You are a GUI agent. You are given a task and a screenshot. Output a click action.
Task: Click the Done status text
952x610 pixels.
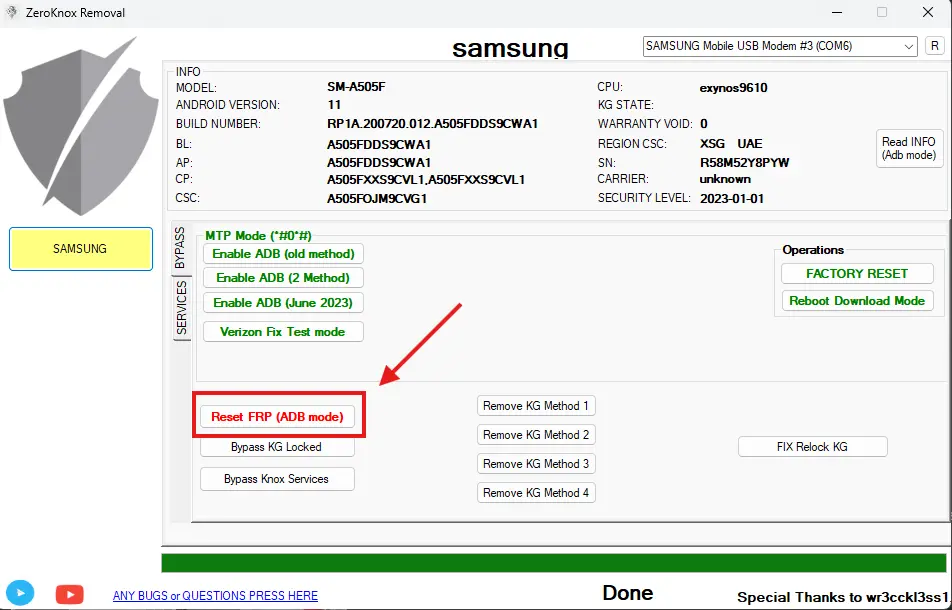[x=627, y=592]
